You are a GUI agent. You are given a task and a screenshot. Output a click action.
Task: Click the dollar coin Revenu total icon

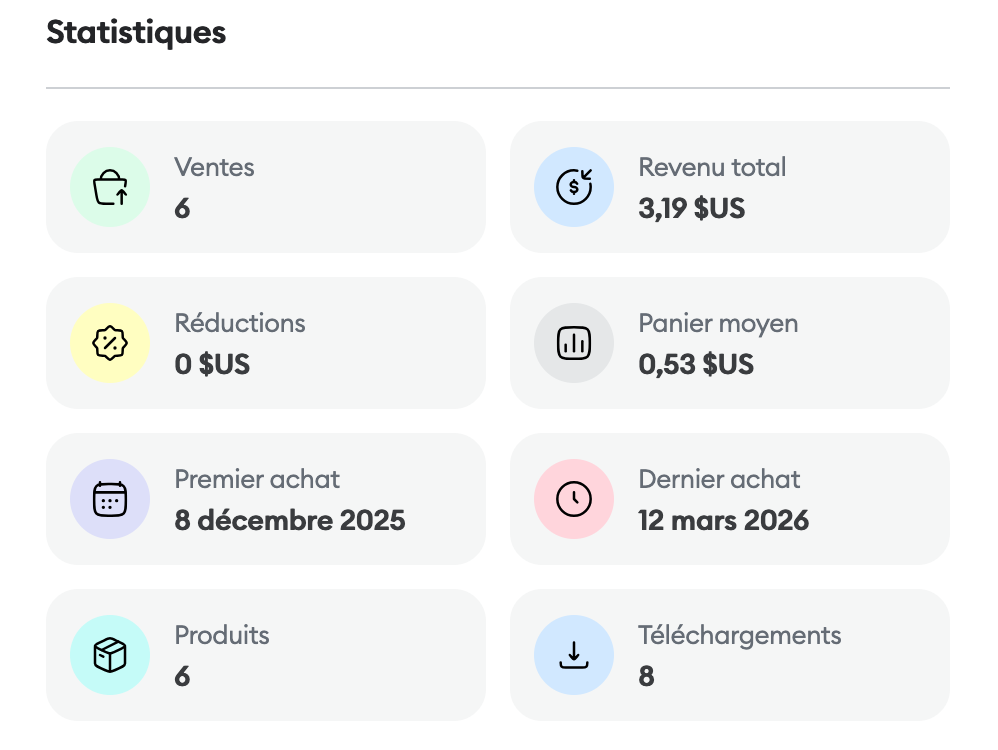574,187
